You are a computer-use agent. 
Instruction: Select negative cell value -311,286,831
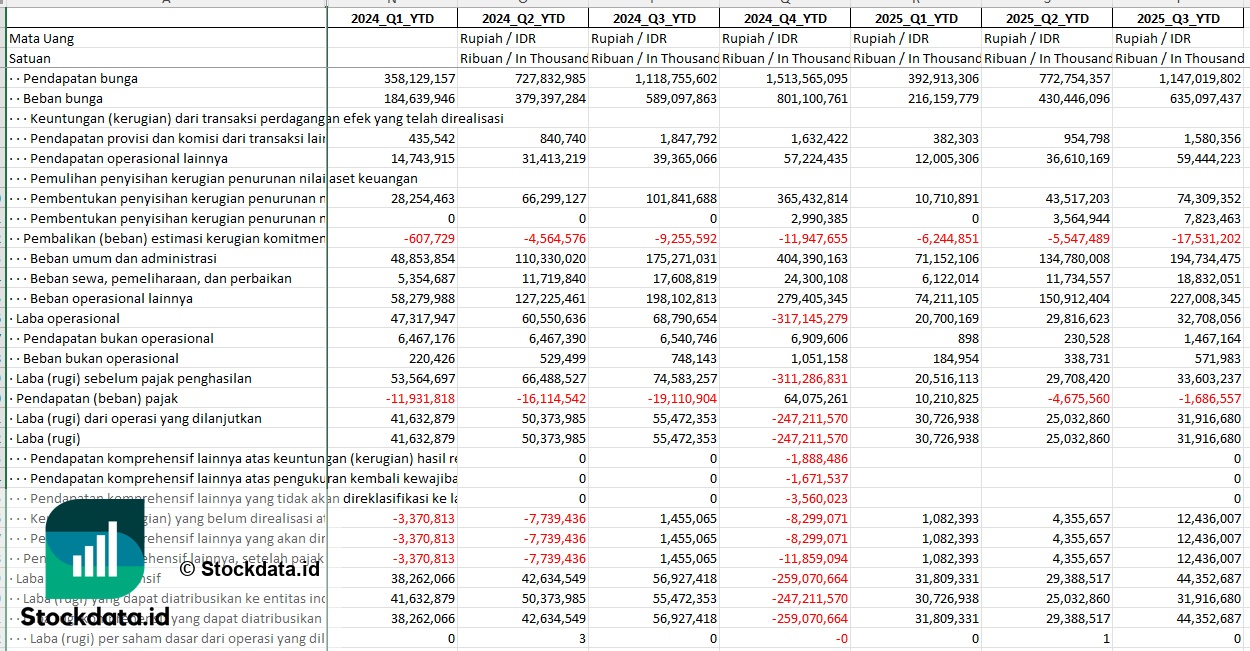tap(808, 378)
